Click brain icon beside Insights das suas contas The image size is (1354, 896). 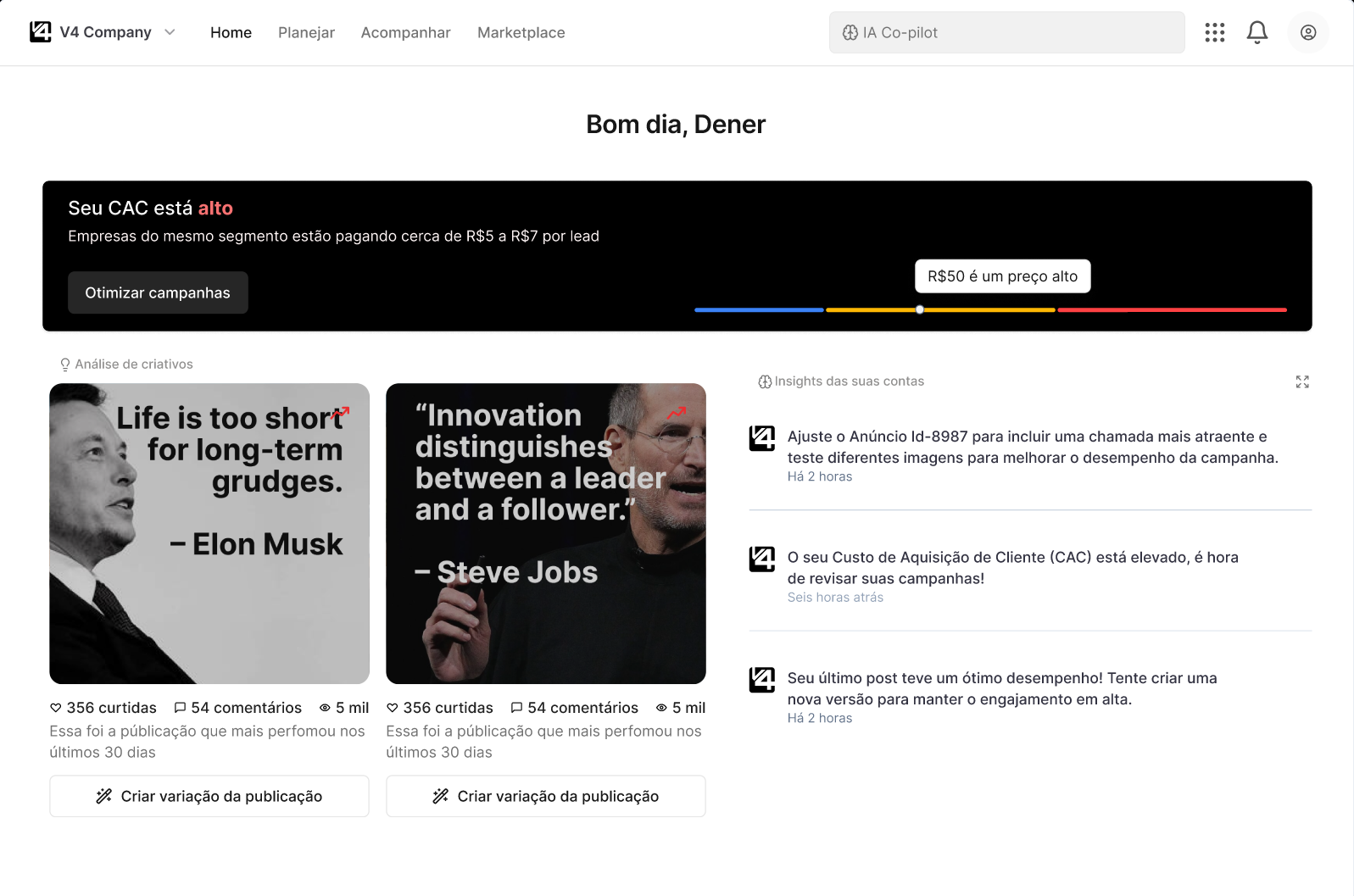point(765,381)
